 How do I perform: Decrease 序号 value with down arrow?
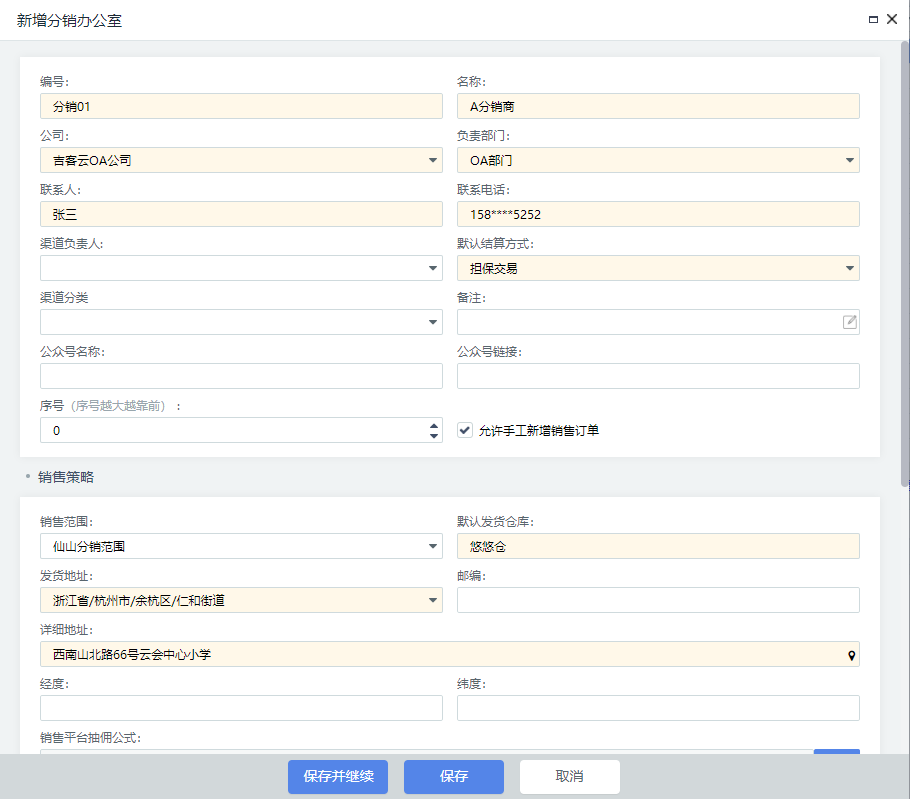(x=433, y=436)
